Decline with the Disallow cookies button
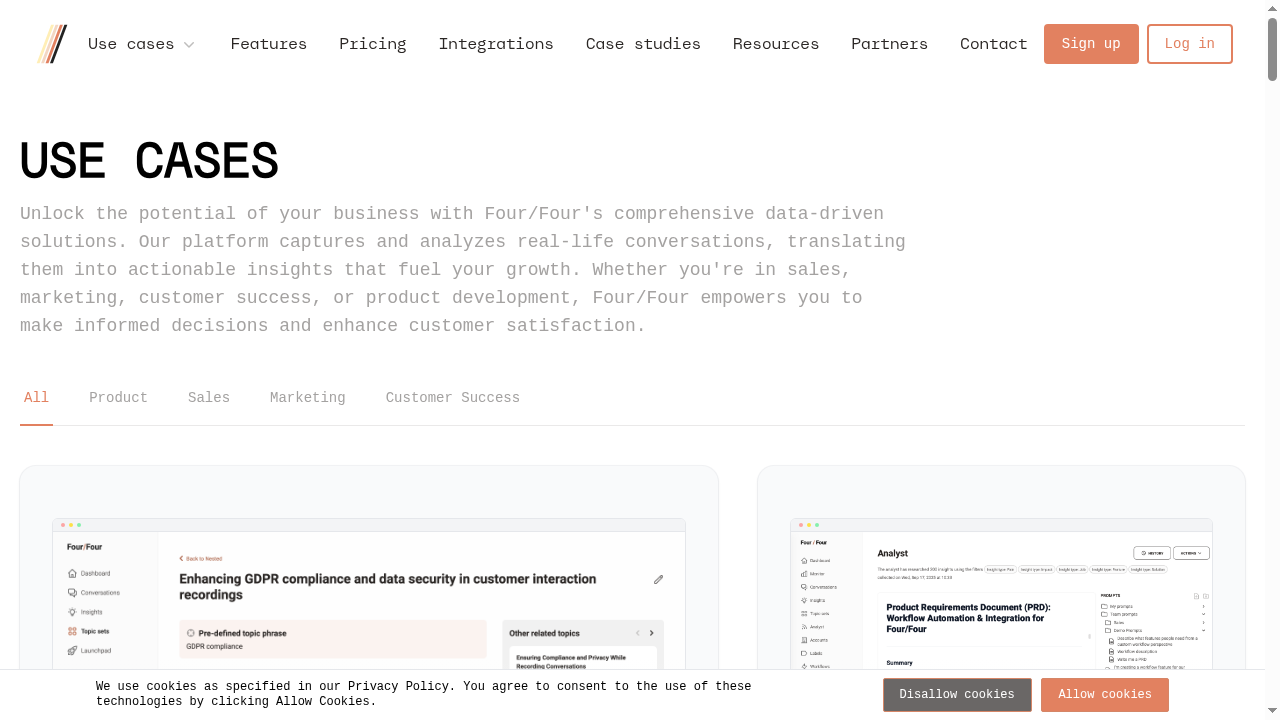This screenshot has width=1280, height=720. [x=957, y=695]
